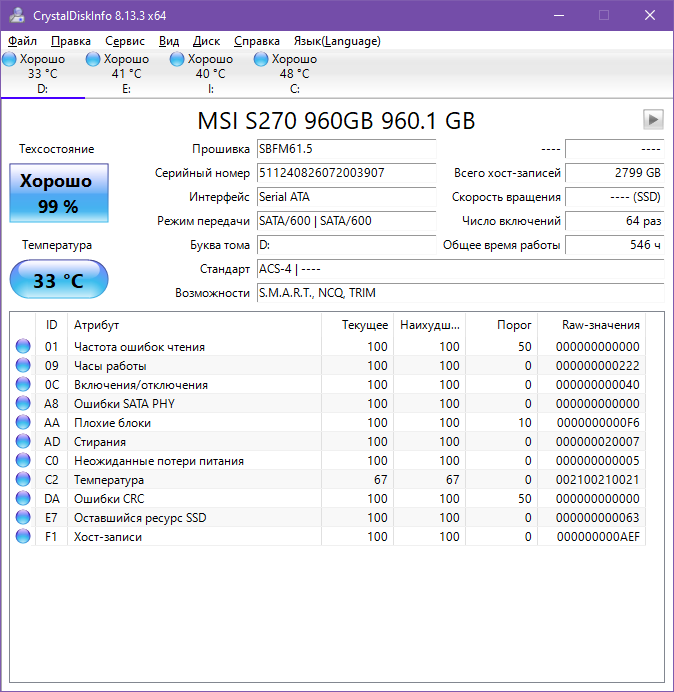Open the Файл menu
674x692 pixels.
(23, 41)
